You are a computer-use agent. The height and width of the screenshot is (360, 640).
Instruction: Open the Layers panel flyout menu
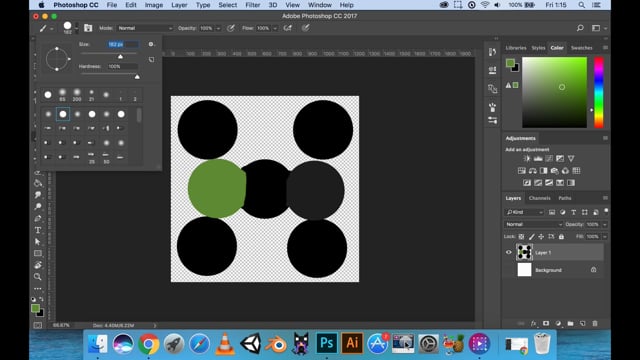click(605, 198)
